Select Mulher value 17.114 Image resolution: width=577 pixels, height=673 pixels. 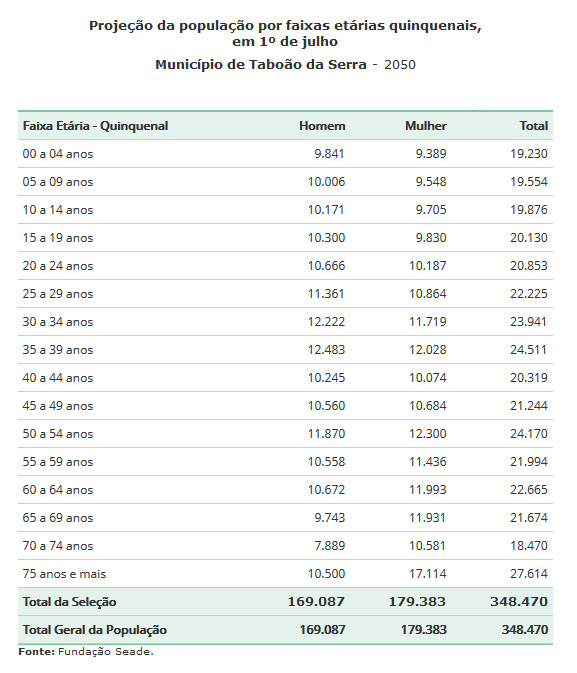tap(428, 574)
